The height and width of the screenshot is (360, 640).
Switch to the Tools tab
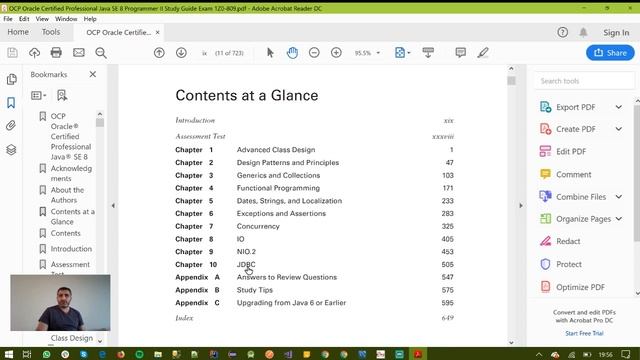[x=51, y=32]
